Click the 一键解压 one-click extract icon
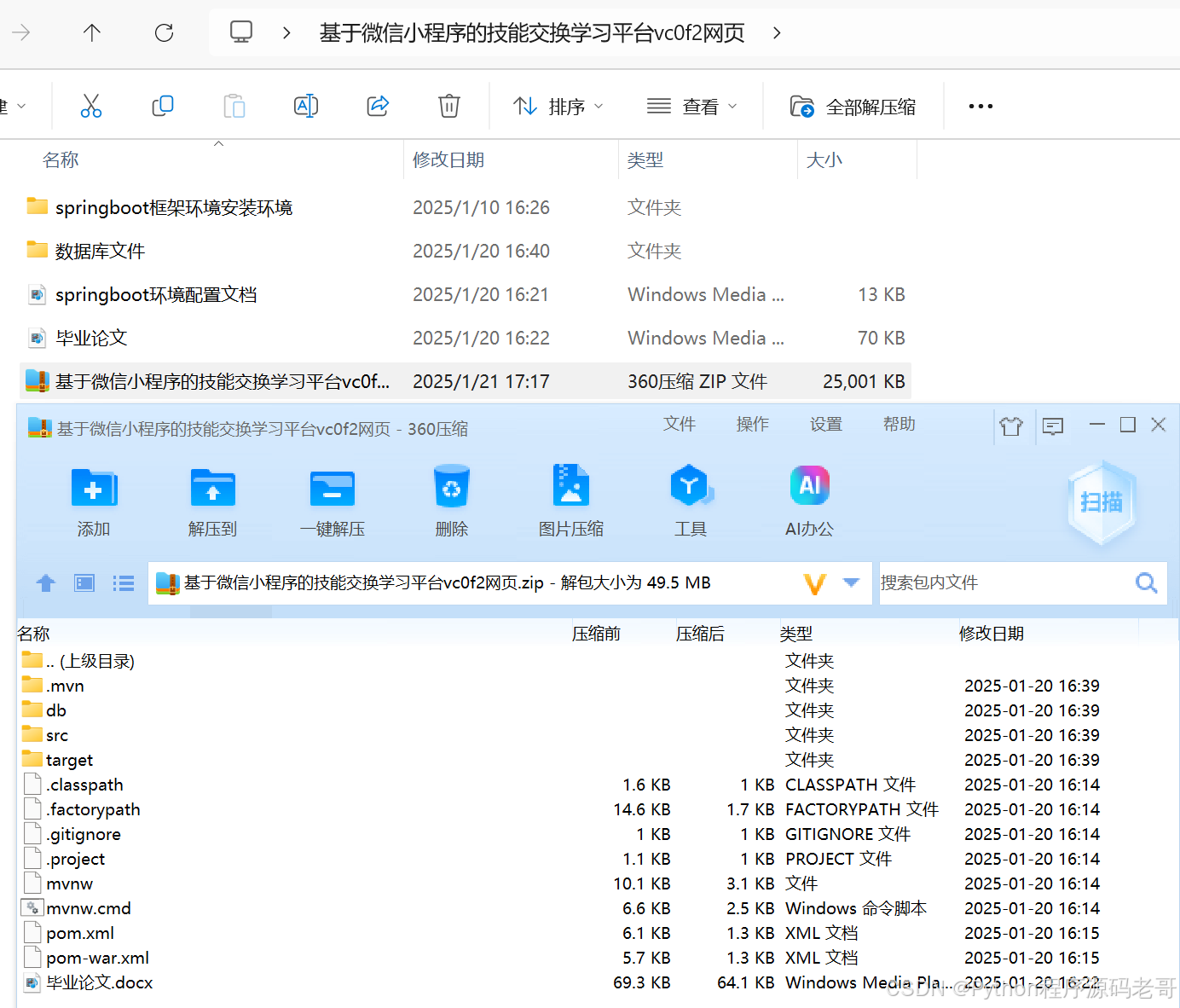1180x1008 pixels. 333,501
